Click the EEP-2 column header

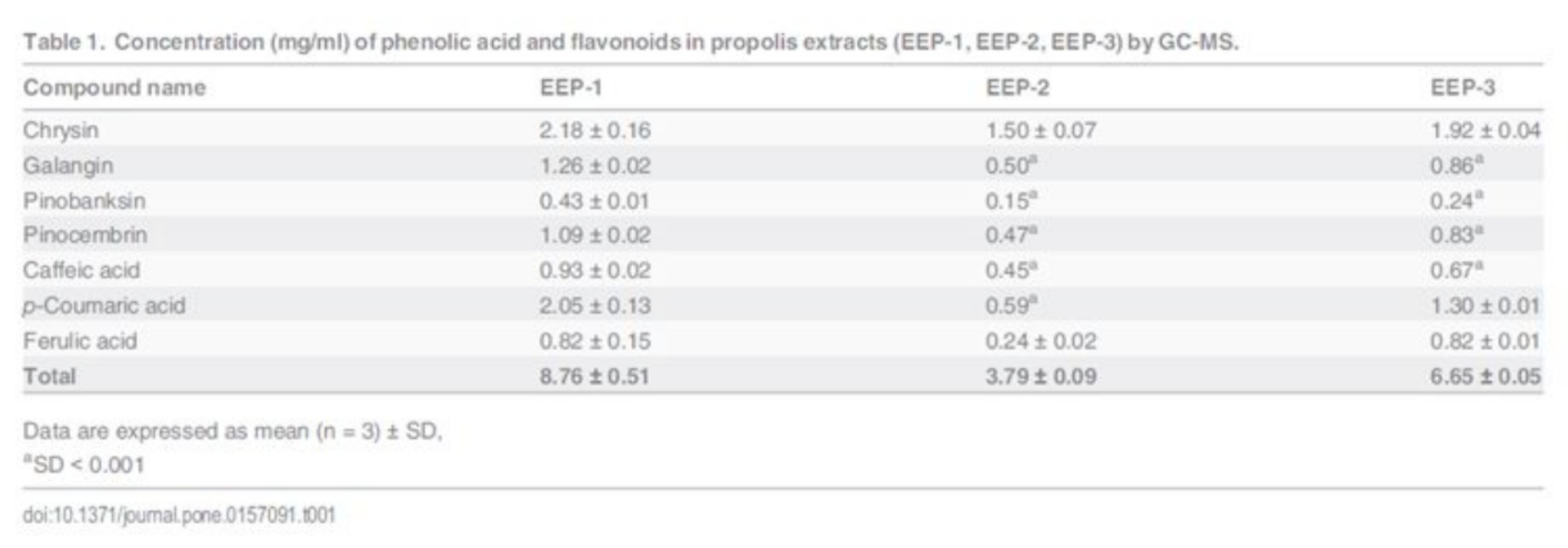[1017, 88]
